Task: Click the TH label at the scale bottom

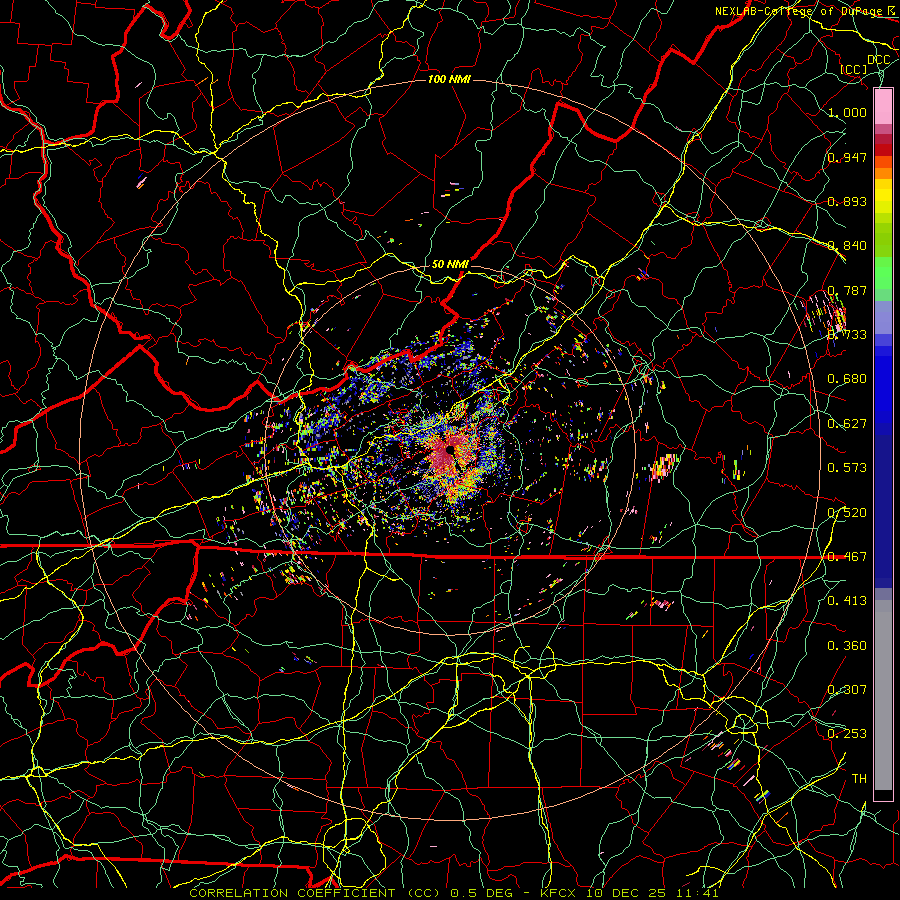Action: [859, 779]
